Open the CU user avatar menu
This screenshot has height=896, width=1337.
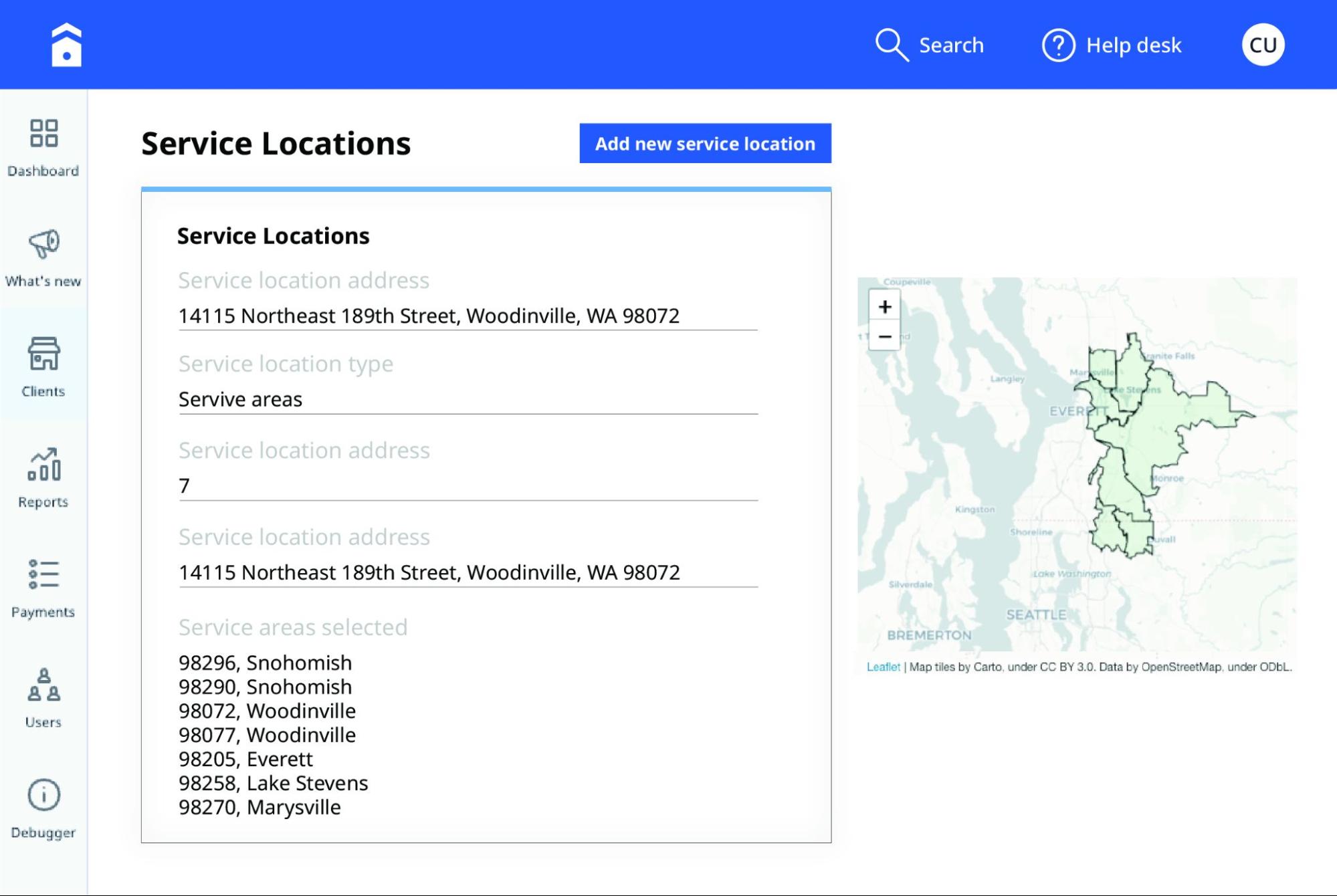pyautogui.click(x=1263, y=45)
